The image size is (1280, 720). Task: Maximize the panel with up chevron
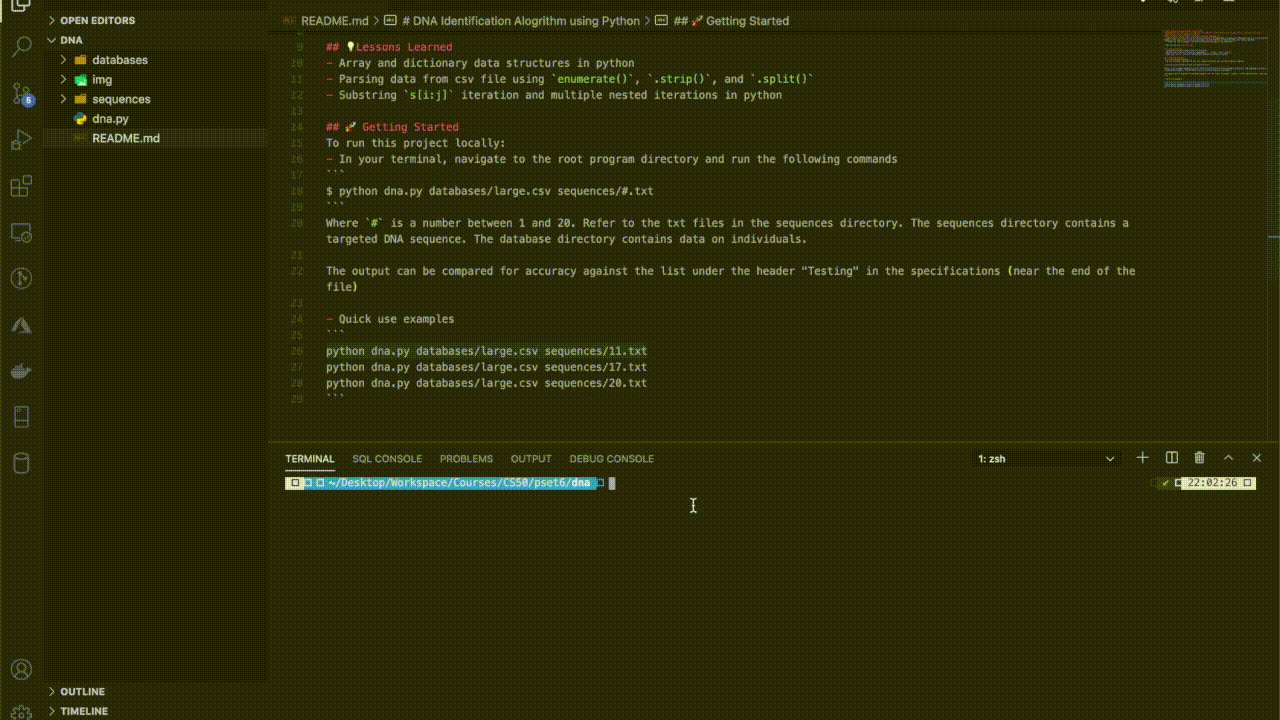pos(1229,458)
